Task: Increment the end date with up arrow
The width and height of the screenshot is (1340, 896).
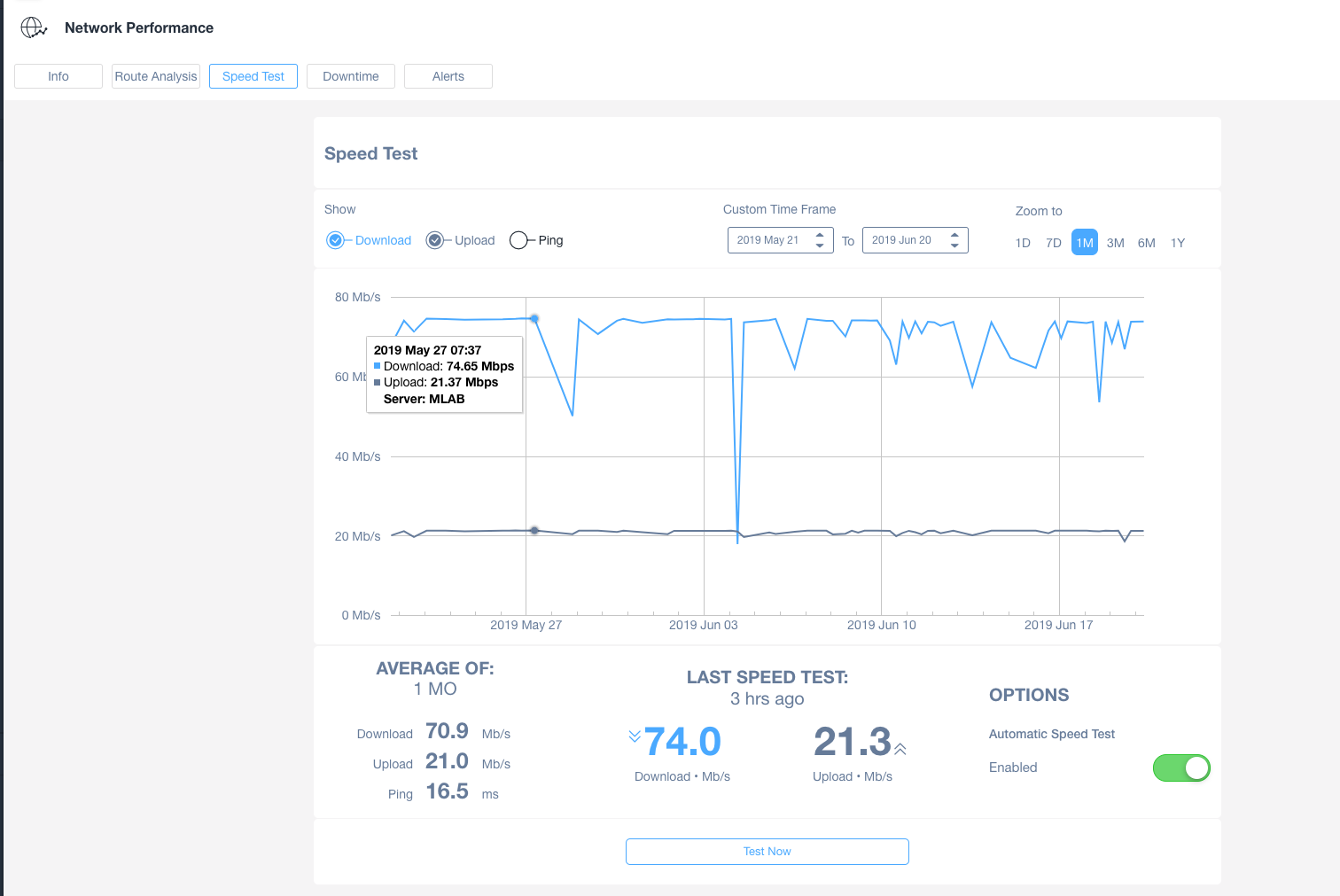Action: [x=954, y=235]
